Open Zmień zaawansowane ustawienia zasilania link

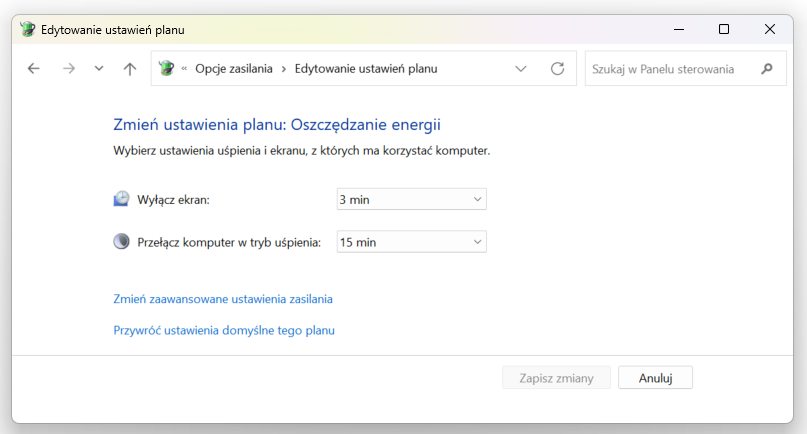pyautogui.click(x=223, y=299)
